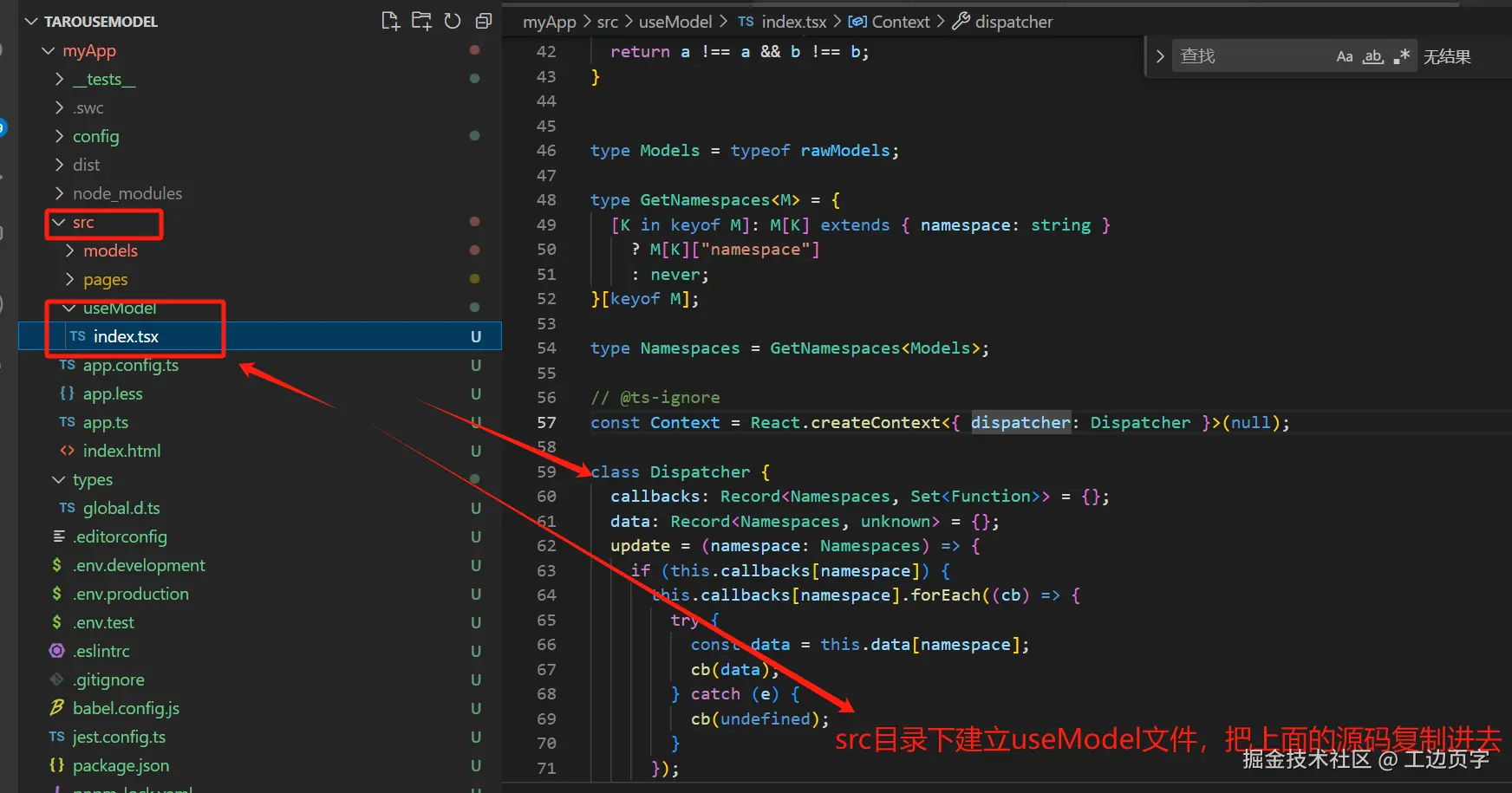The image size is (1512, 793).
Task: Click the TypeScript icon beside app.ts
Action: [68, 422]
